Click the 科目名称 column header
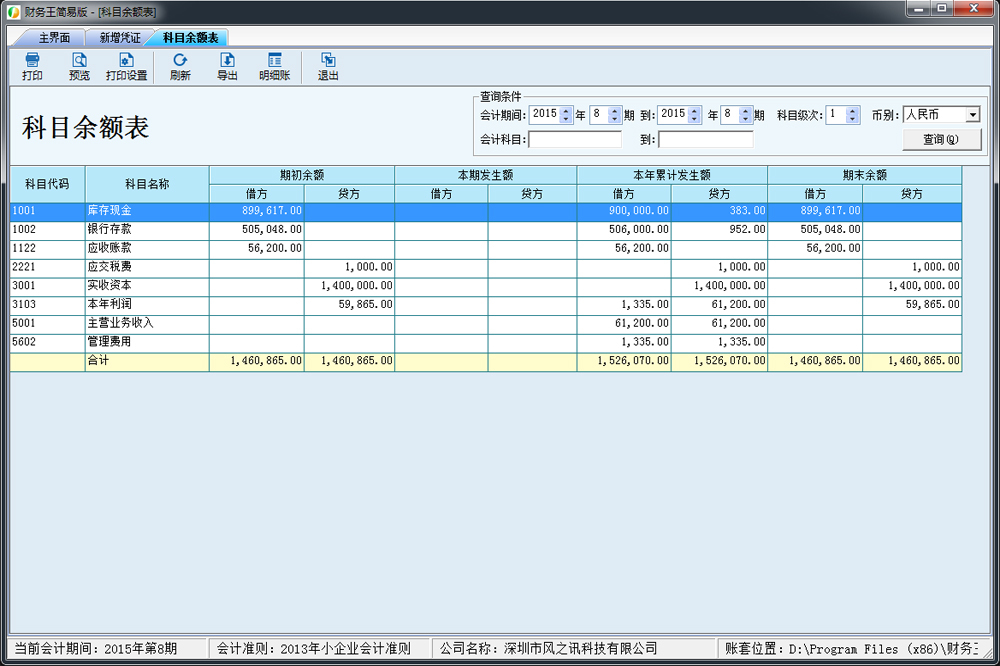This screenshot has width=1000, height=666. point(147,184)
